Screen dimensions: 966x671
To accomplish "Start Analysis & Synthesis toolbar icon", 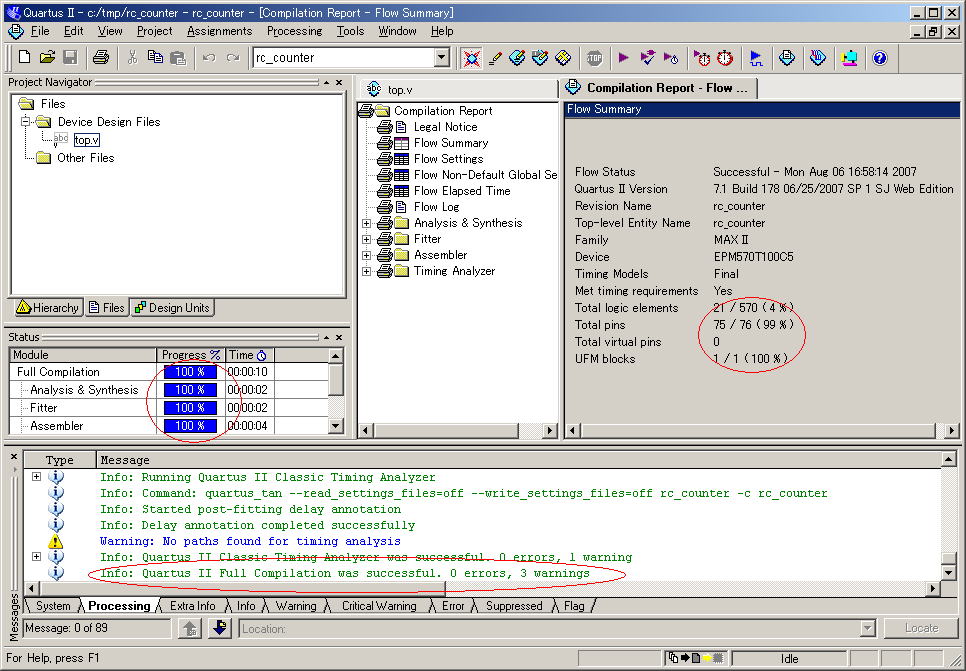I will (x=647, y=58).
